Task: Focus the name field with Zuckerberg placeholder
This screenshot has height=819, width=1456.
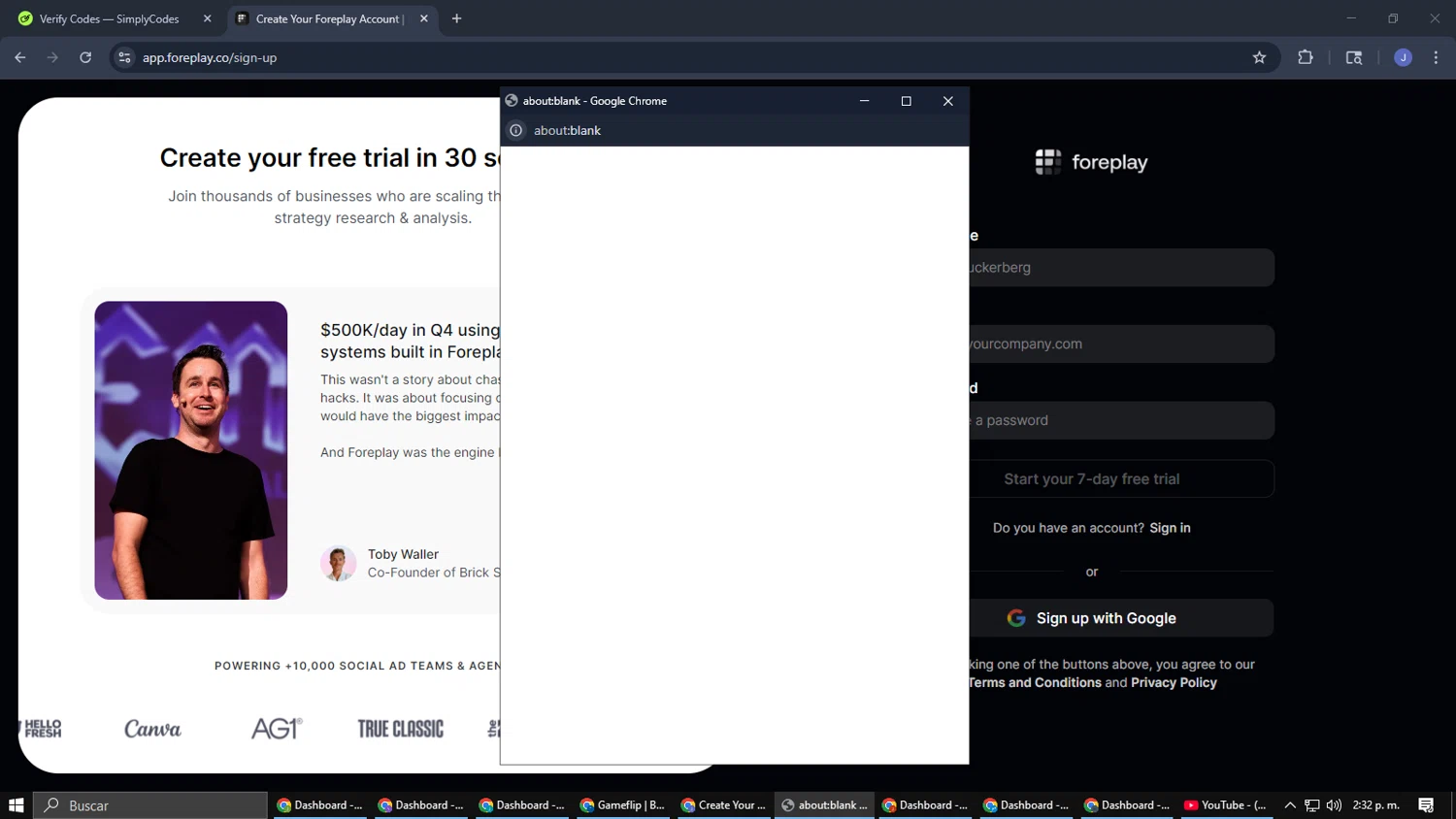Action: click(1121, 268)
